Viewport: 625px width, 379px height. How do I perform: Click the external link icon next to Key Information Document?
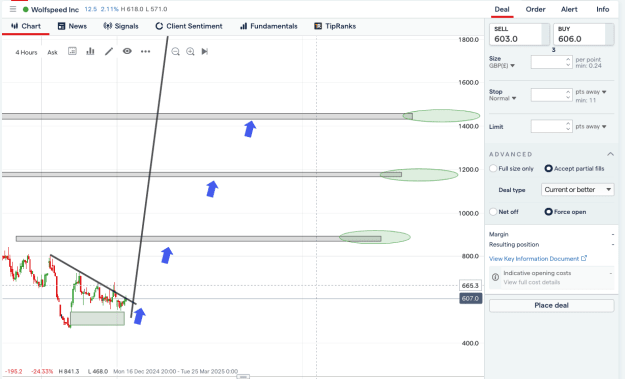click(584, 258)
